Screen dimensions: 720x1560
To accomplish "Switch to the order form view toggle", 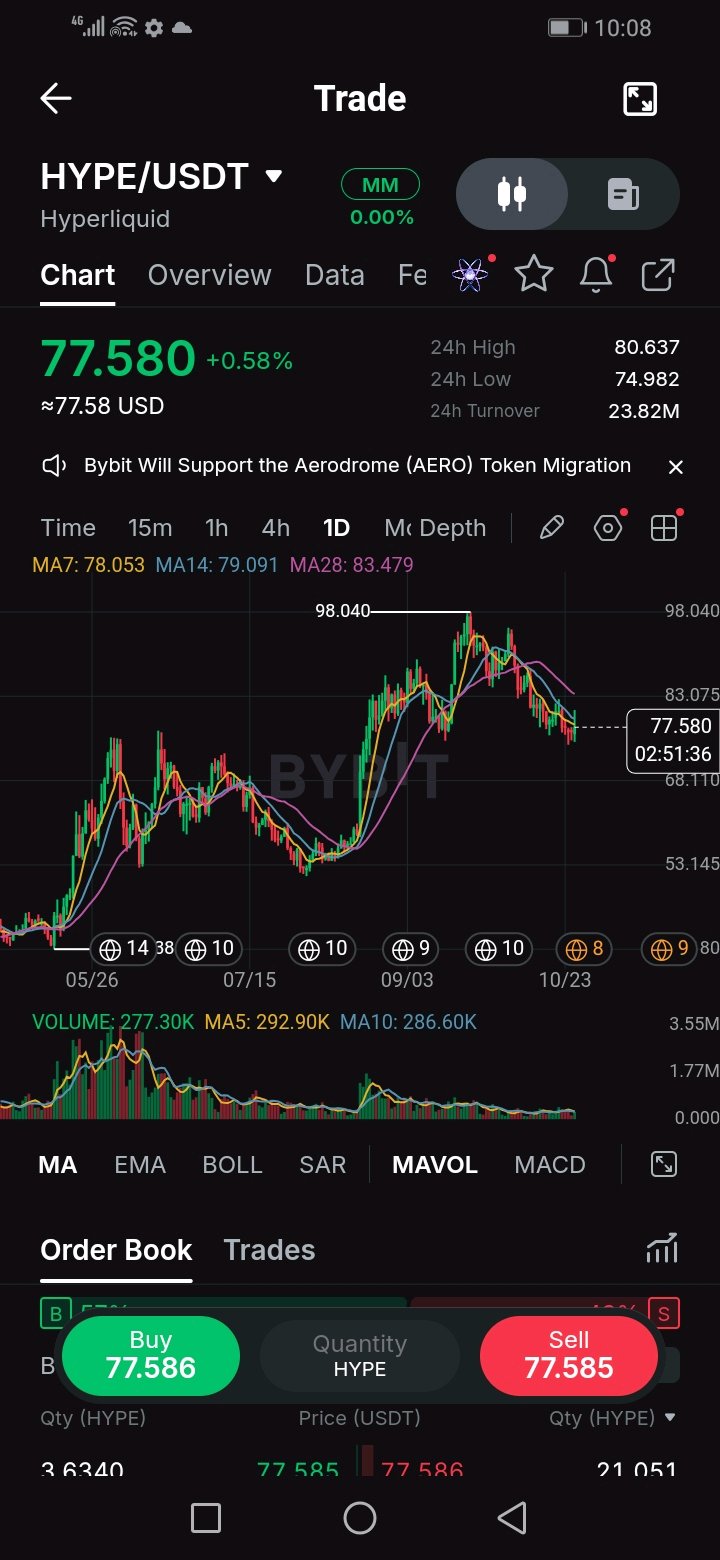I will 624,194.
